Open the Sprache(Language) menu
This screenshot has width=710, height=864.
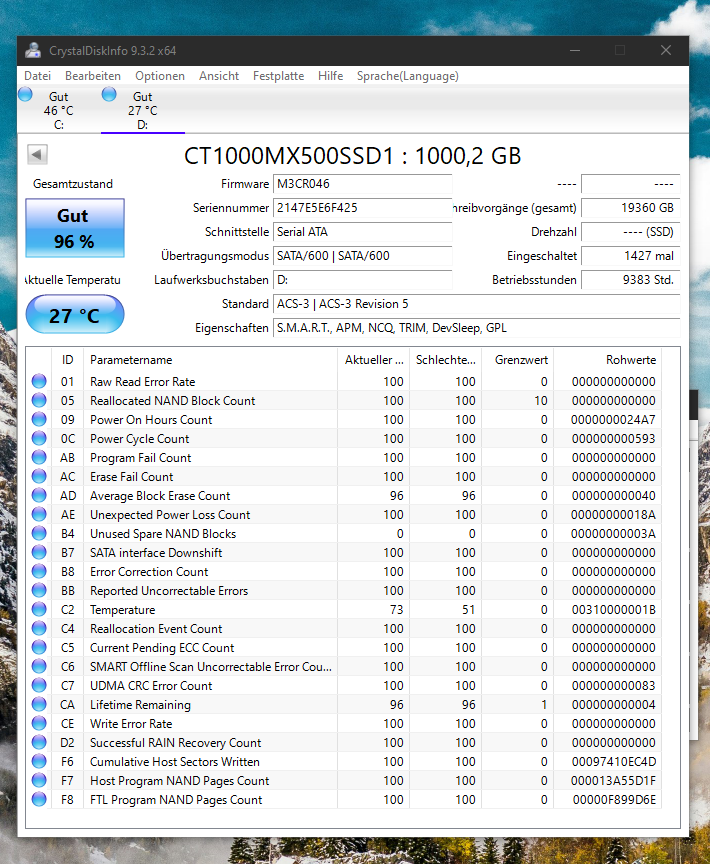tap(408, 76)
